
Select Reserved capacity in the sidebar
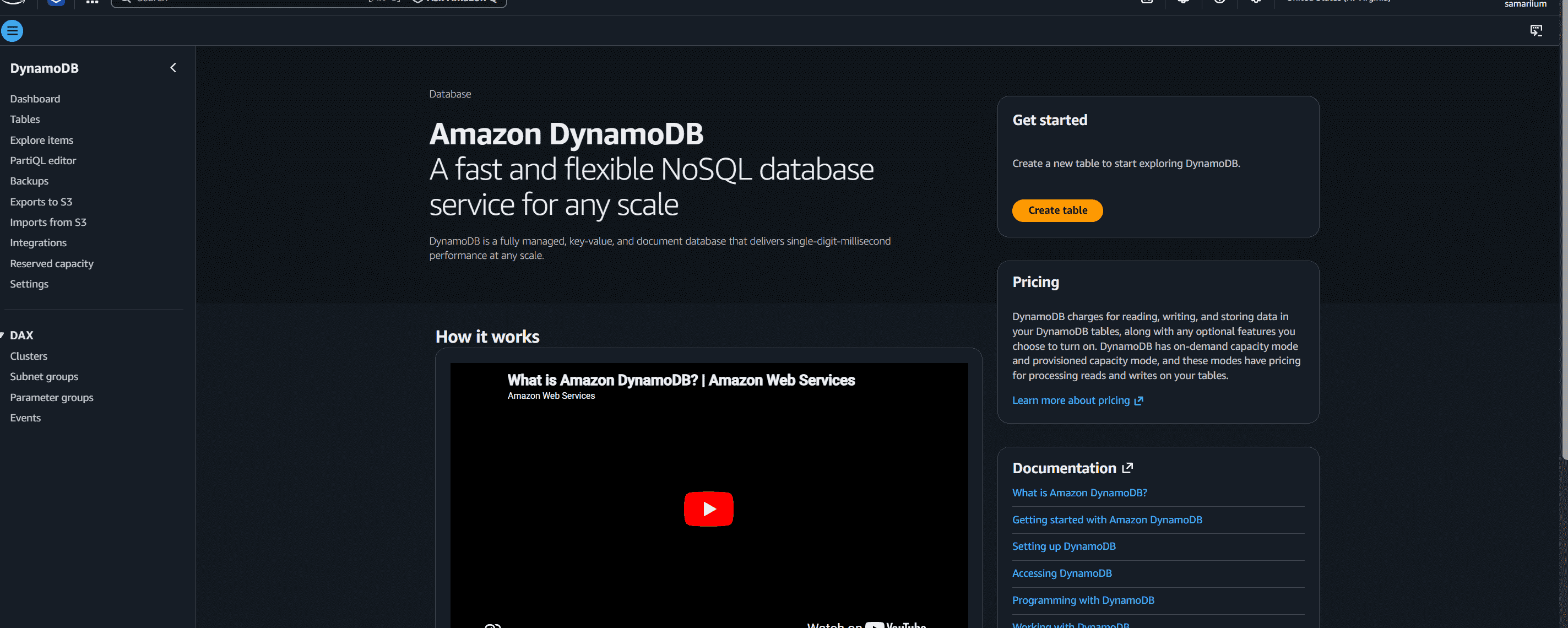point(52,263)
